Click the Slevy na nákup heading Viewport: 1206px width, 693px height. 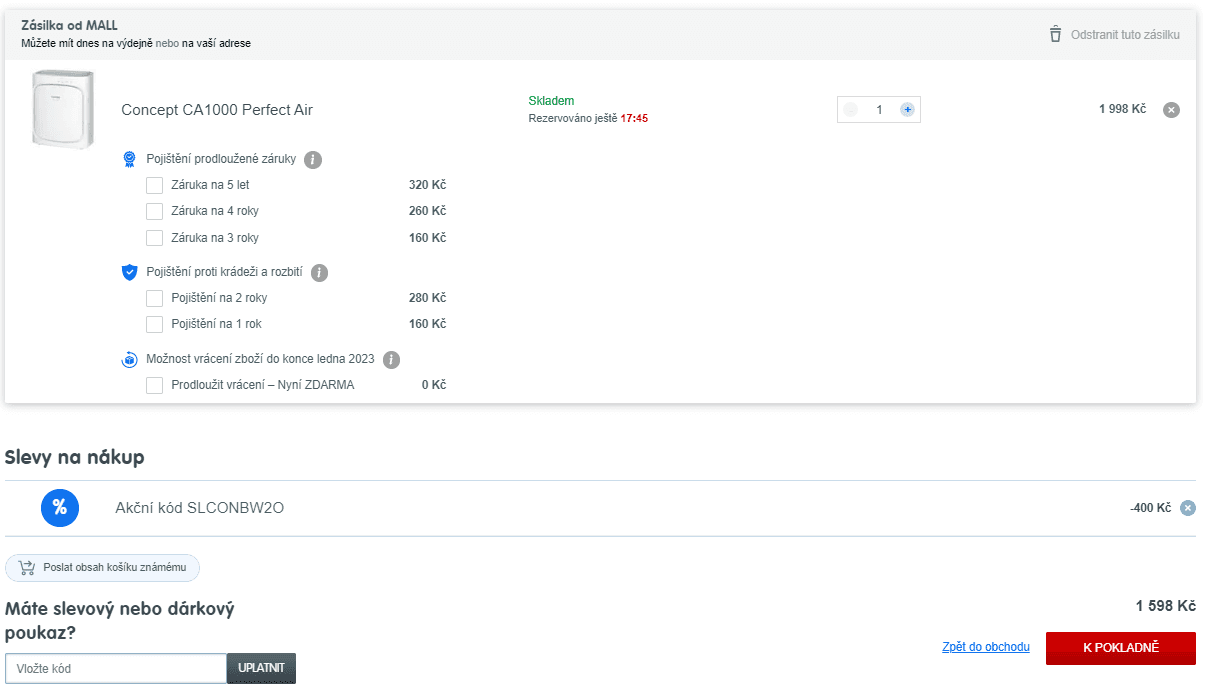coord(75,457)
